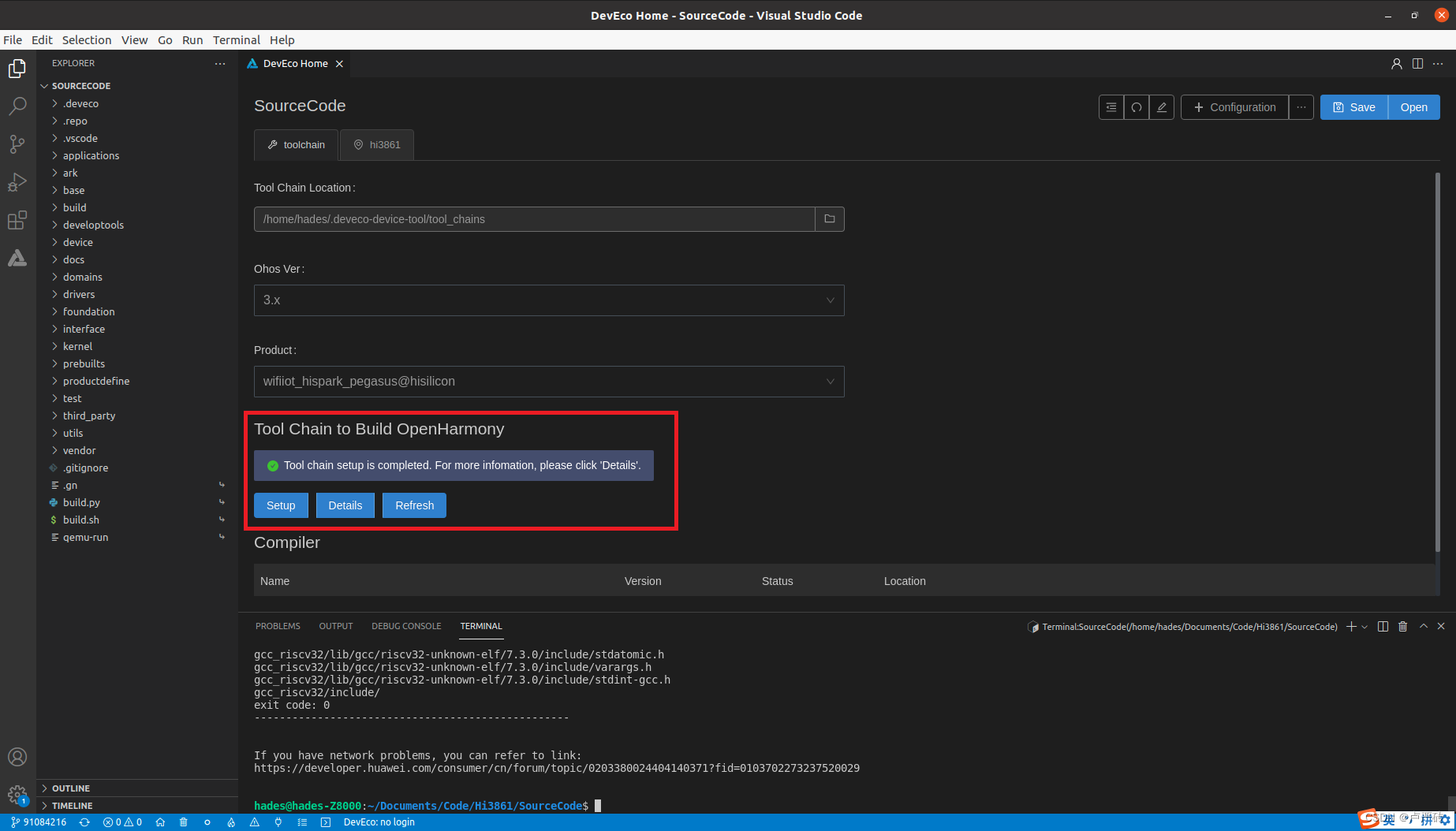1456x831 pixels.
Task: Switch to the DEBUG CONSOLE tab
Action: pyautogui.click(x=406, y=626)
